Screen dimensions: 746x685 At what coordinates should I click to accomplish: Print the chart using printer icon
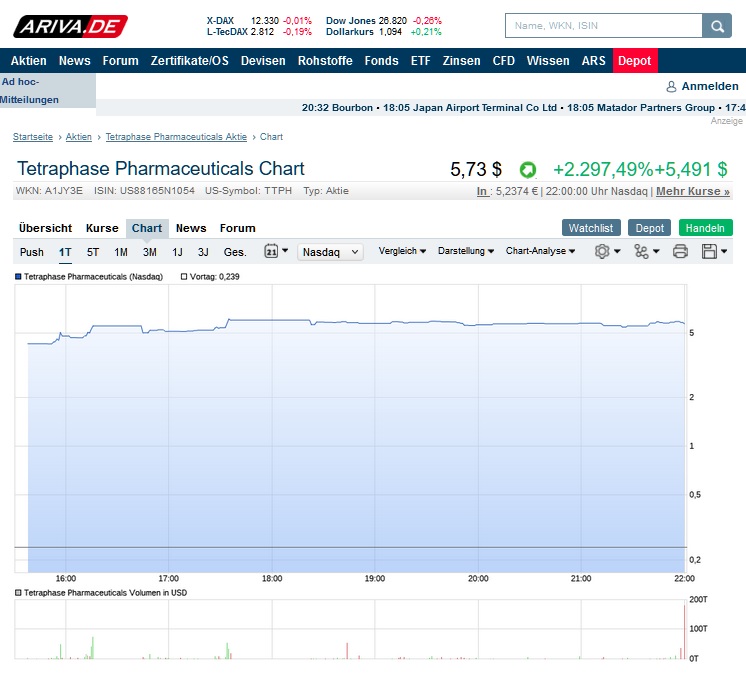coord(680,251)
